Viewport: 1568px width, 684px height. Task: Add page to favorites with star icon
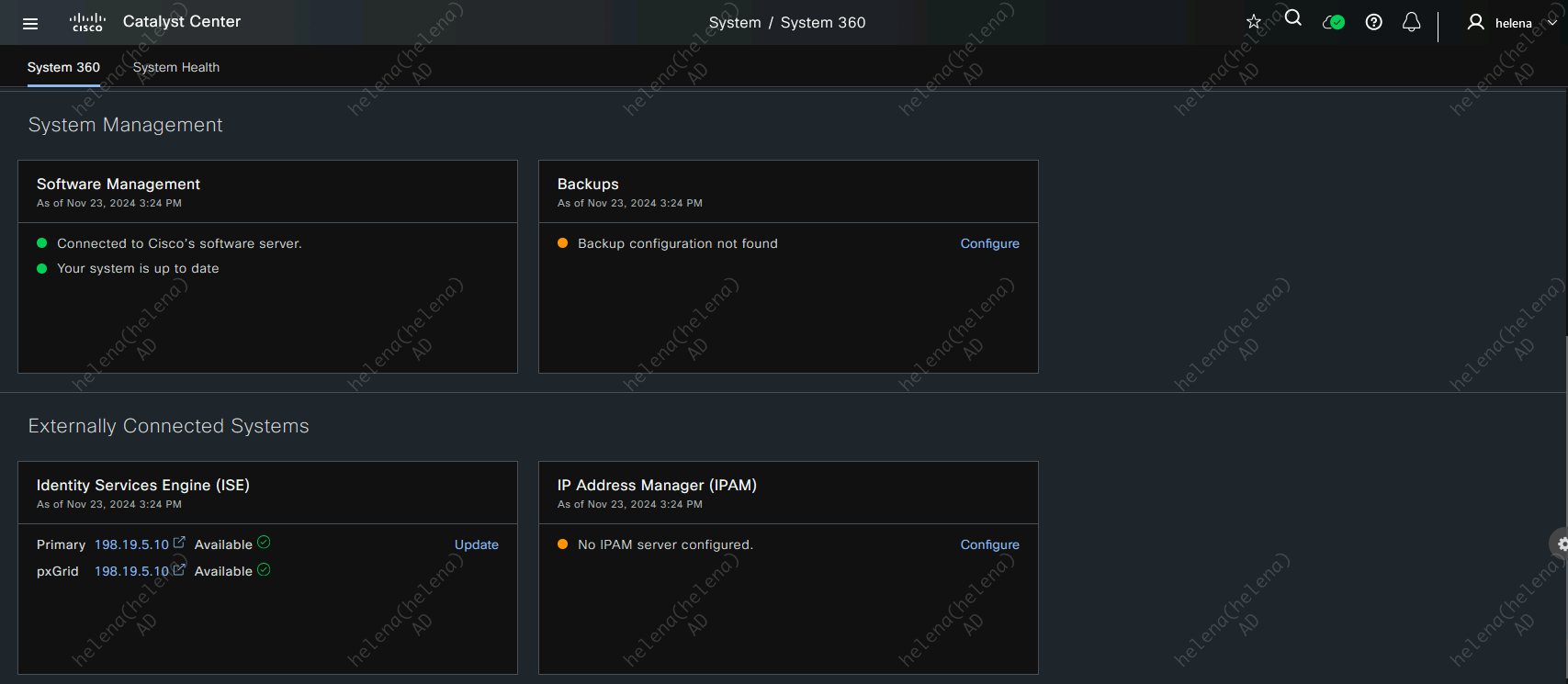[x=1254, y=22]
